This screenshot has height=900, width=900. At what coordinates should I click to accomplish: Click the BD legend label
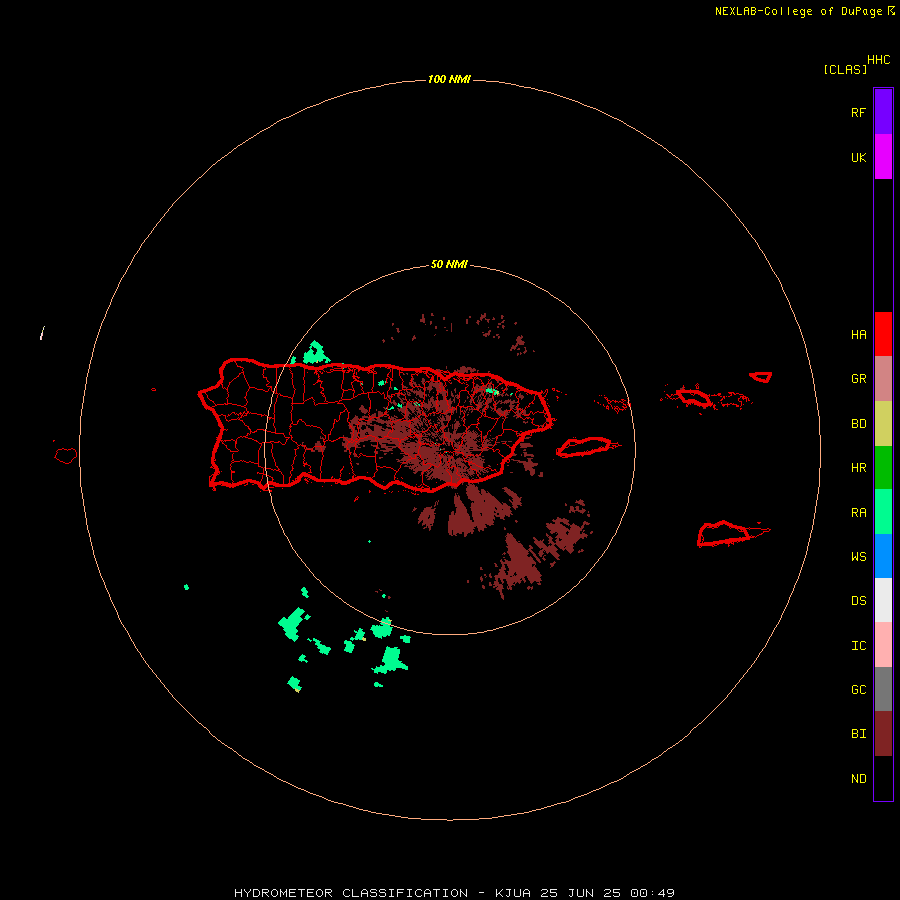(858, 424)
